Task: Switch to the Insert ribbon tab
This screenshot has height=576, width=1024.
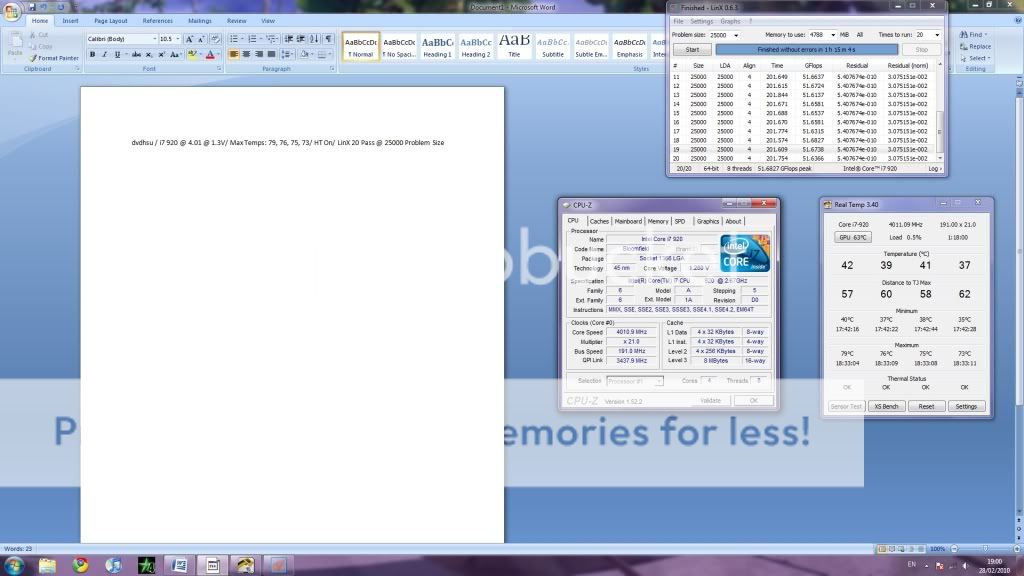Action: tap(71, 21)
